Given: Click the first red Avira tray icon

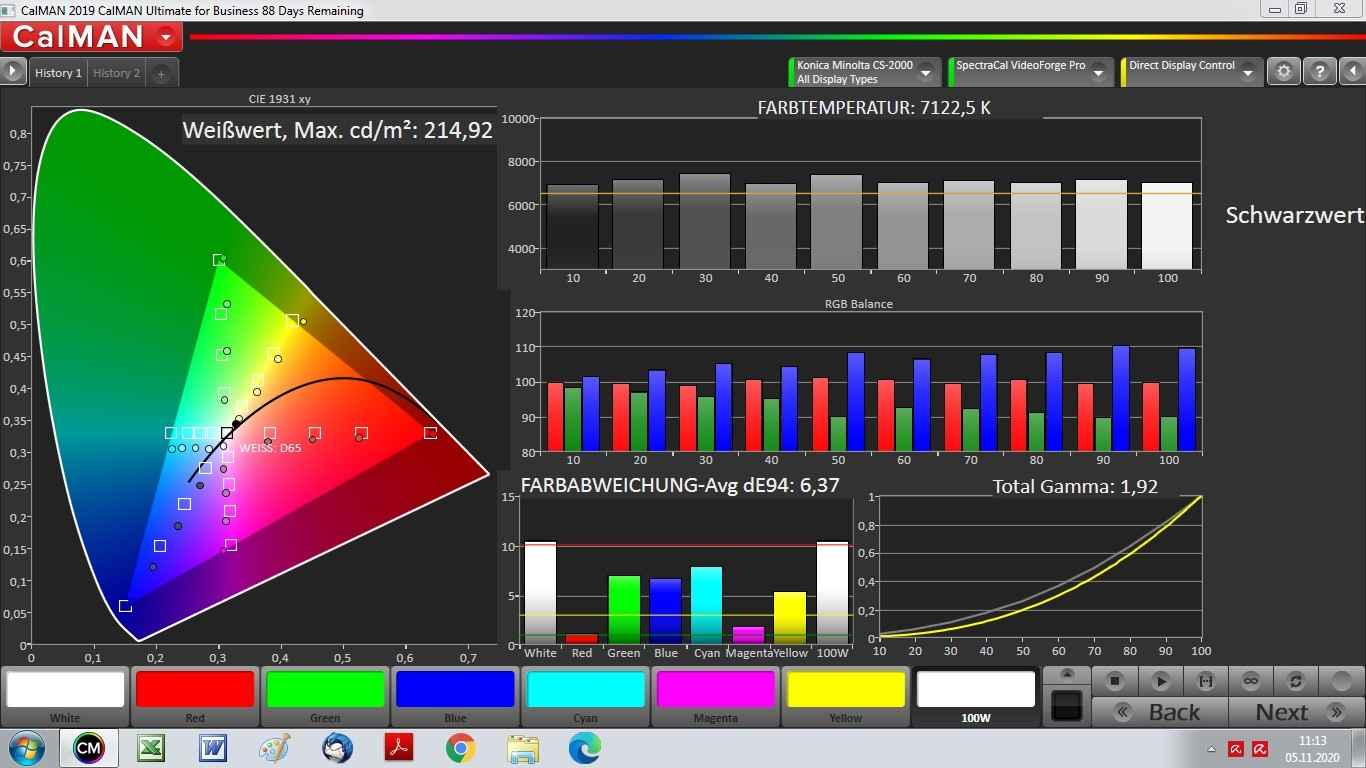Looking at the screenshot, I should tap(1236, 749).
